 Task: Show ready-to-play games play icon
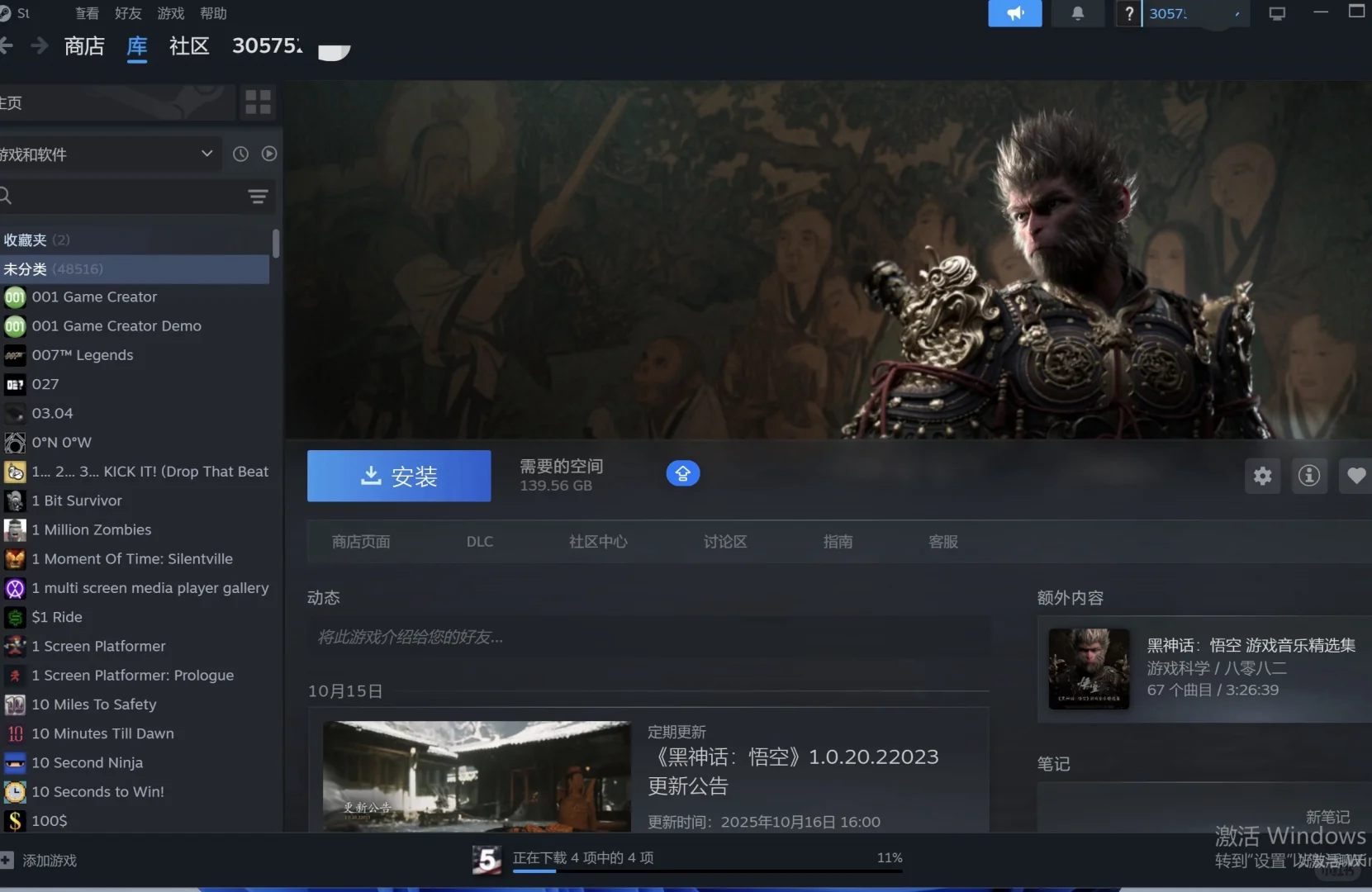tap(269, 154)
